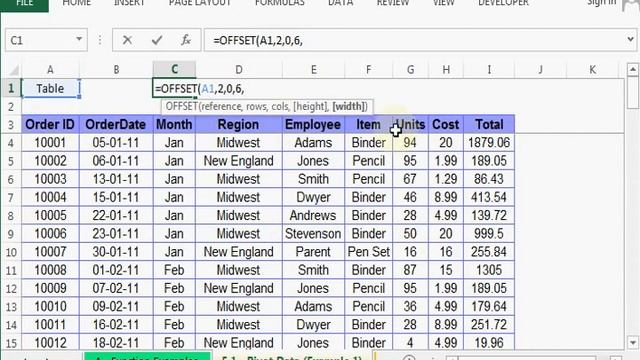Select item cell 'Pen Set'
The image size is (640, 360).
[369, 252]
